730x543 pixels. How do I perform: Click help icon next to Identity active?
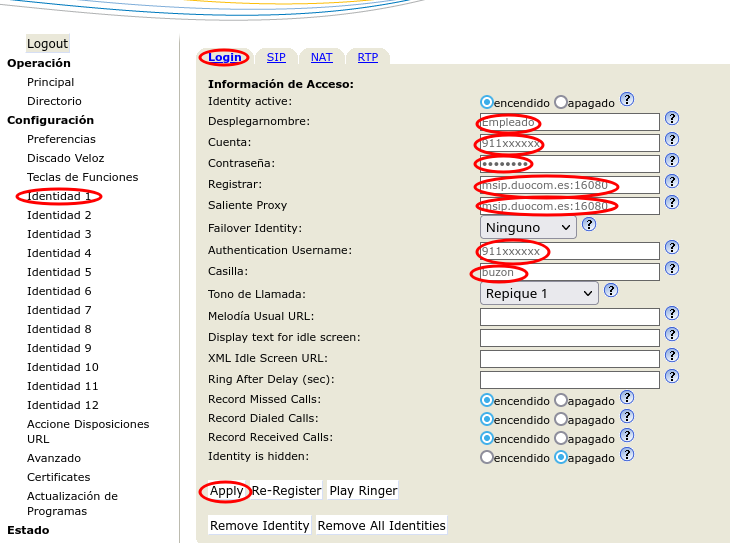tap(627, 99)
